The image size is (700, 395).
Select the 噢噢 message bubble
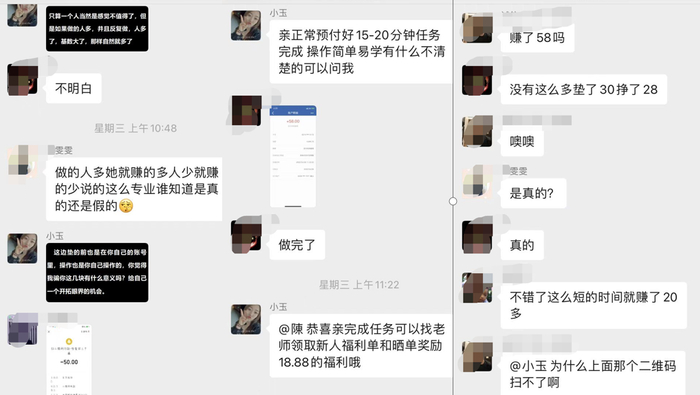pos(522,141)
